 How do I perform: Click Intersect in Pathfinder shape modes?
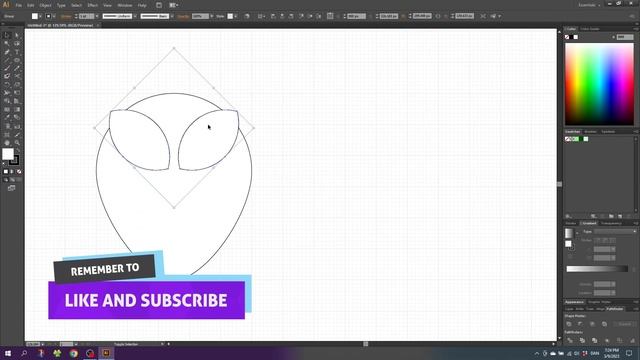[592, 324]
